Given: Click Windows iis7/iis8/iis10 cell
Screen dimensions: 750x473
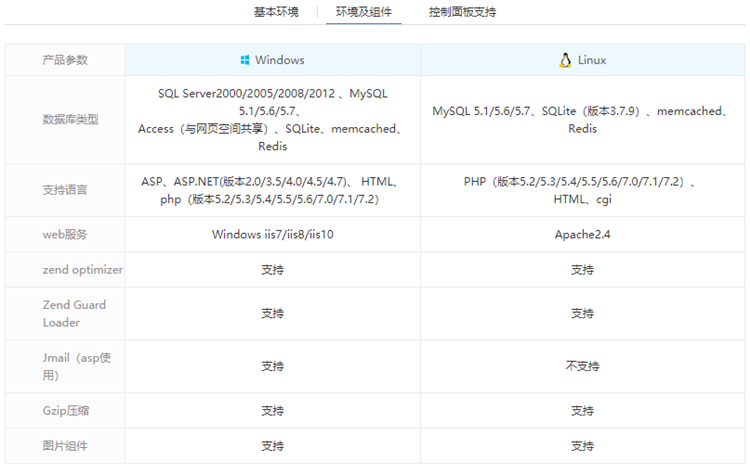Looking at the screenshot, I should click(272, 235).
